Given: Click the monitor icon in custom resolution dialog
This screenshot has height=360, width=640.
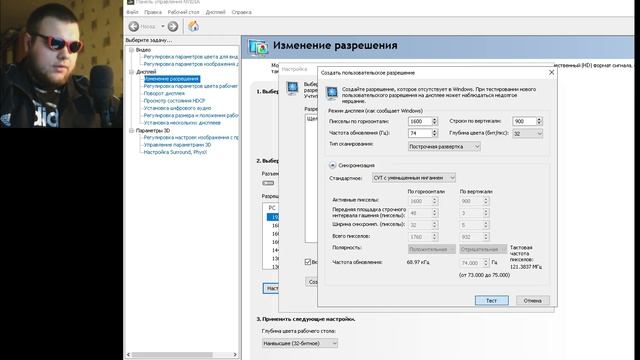Looking at the screenshot, I should coord(332,93).
